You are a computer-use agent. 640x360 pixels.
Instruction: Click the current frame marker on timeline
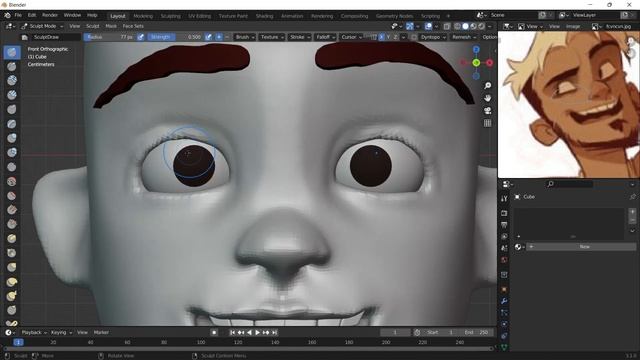pos(18,342)
